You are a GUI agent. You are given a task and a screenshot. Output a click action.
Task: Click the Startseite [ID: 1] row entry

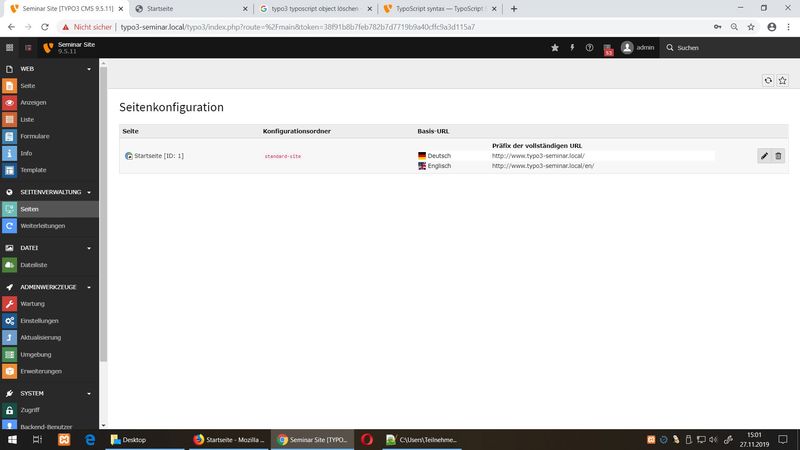click(159, 156)
